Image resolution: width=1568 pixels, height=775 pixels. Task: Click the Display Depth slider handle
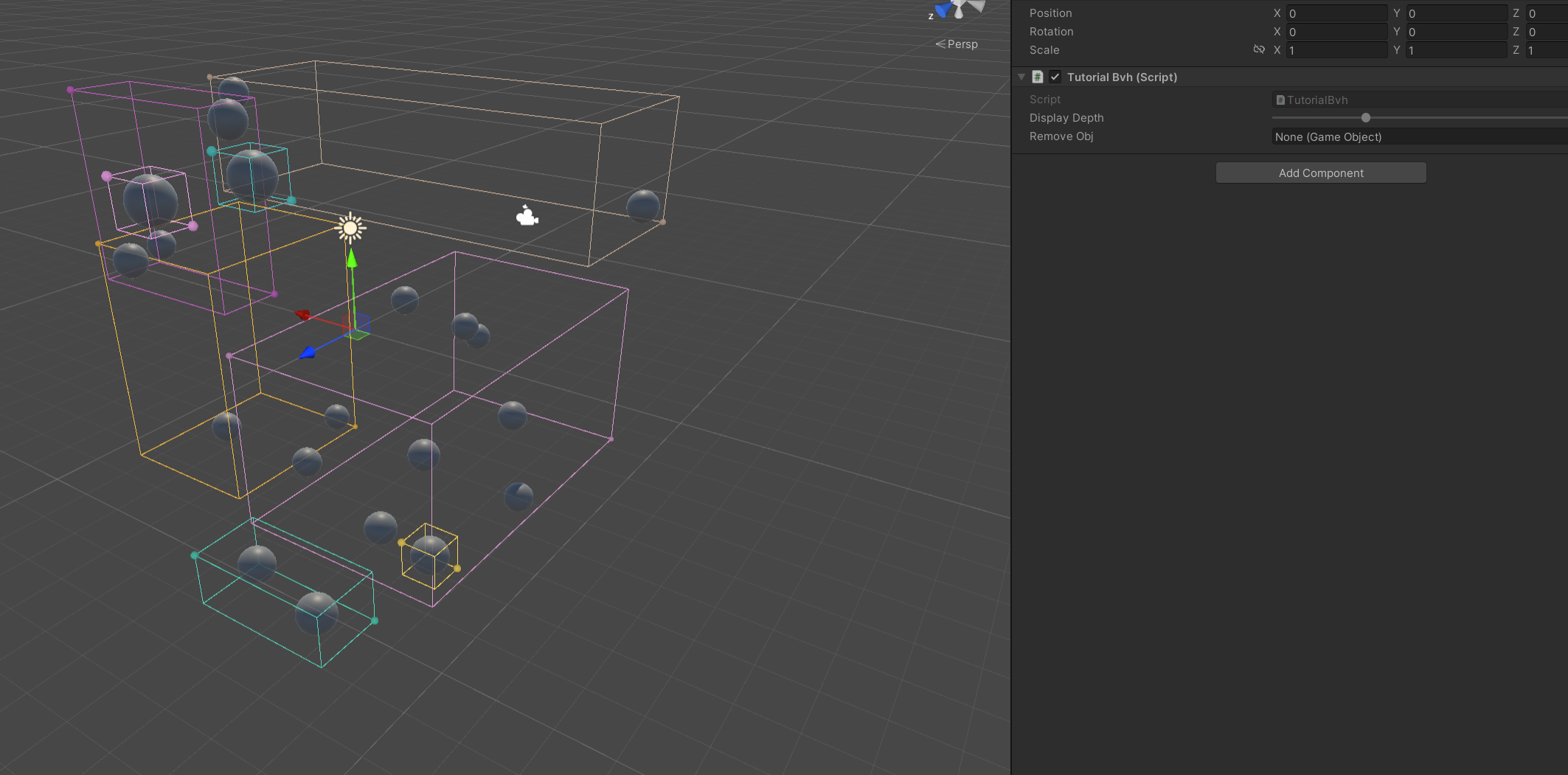[x=1366, y=117]
